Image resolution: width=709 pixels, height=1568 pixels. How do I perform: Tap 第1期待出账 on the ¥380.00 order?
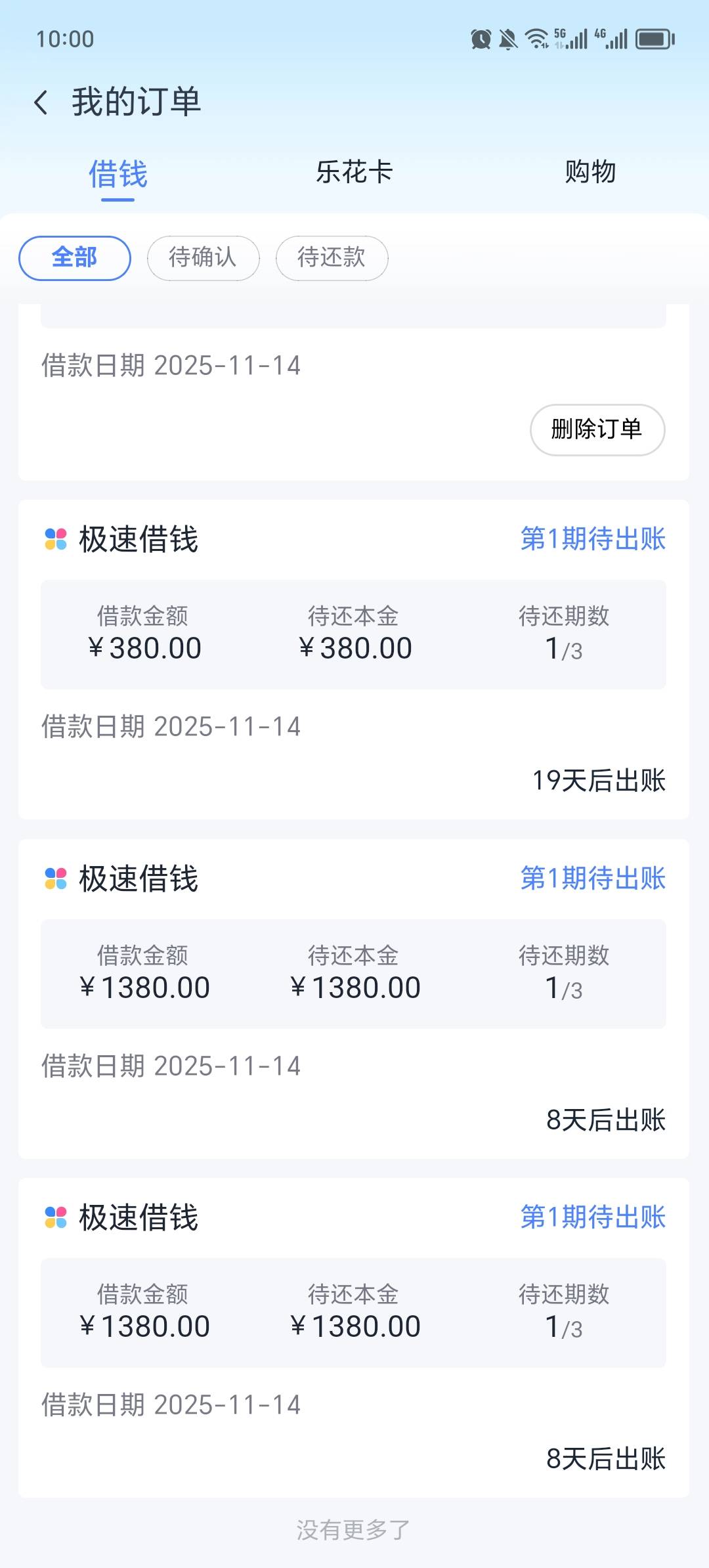pos(593,539)
